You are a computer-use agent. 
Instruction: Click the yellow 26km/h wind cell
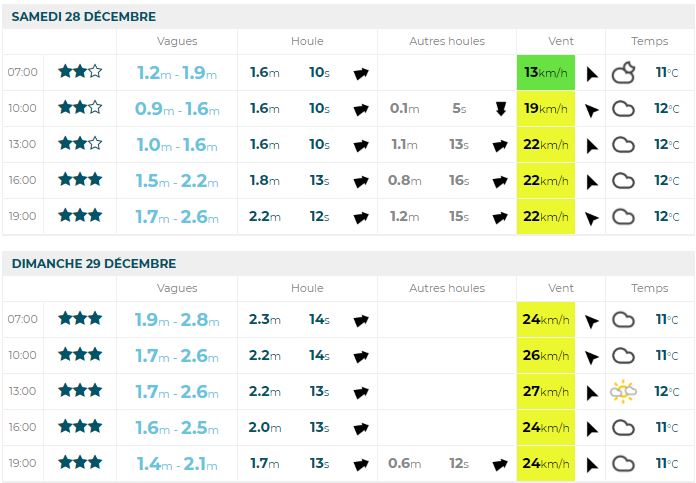click(x=546, y=355)
